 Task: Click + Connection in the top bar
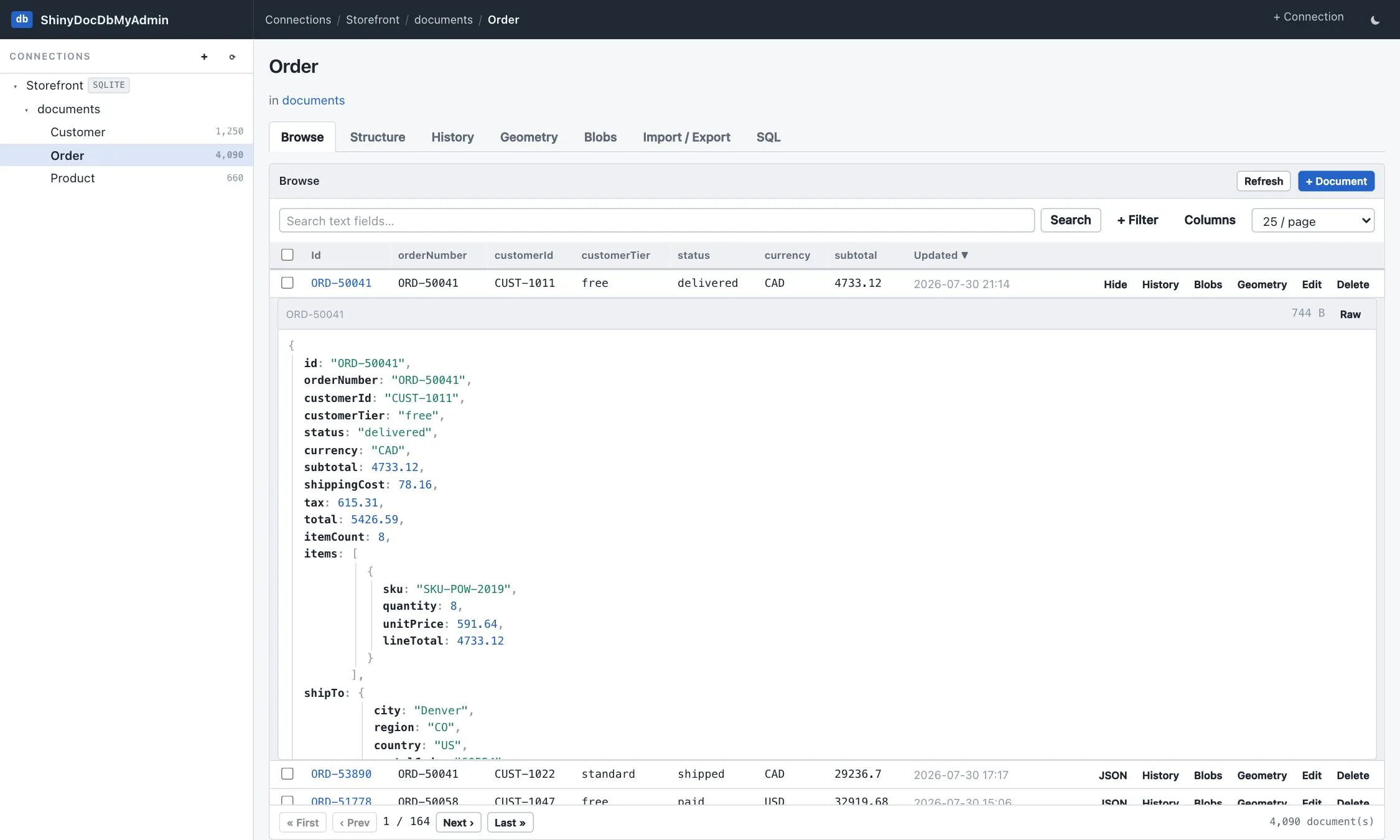[x=1308, y=17]
